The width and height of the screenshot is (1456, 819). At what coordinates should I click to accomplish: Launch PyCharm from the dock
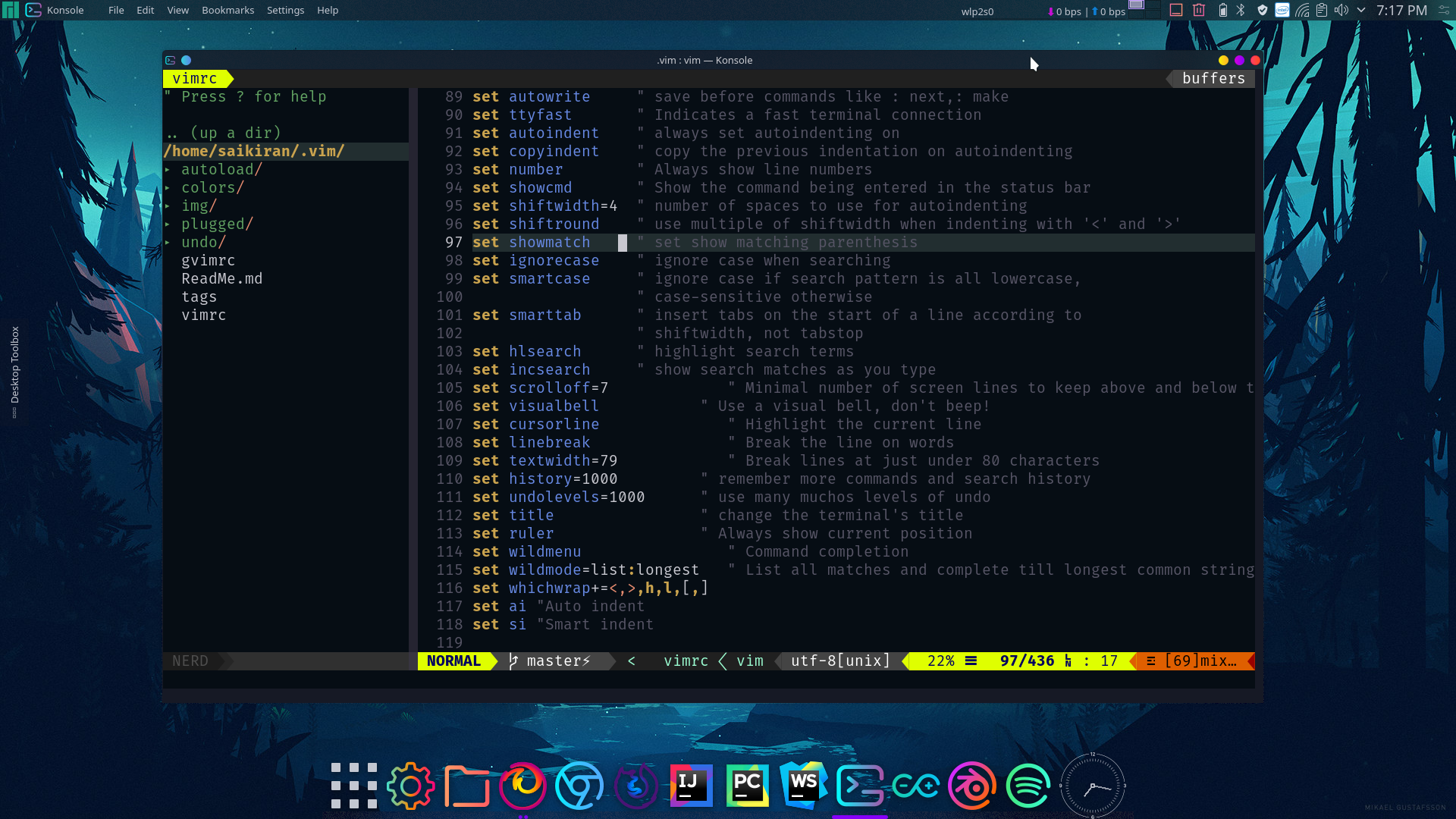pos(747,786)
